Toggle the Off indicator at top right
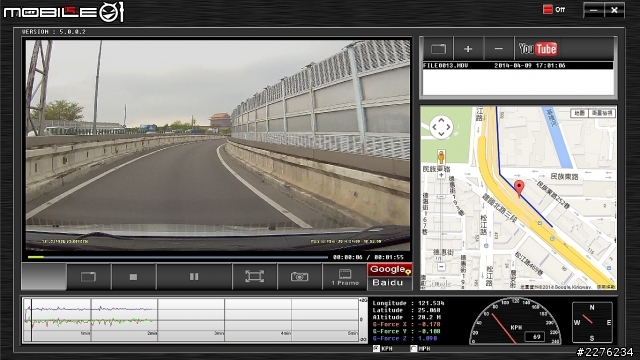Image resolution: width=640 pixels, height=360 pixels. coord(554,9)
